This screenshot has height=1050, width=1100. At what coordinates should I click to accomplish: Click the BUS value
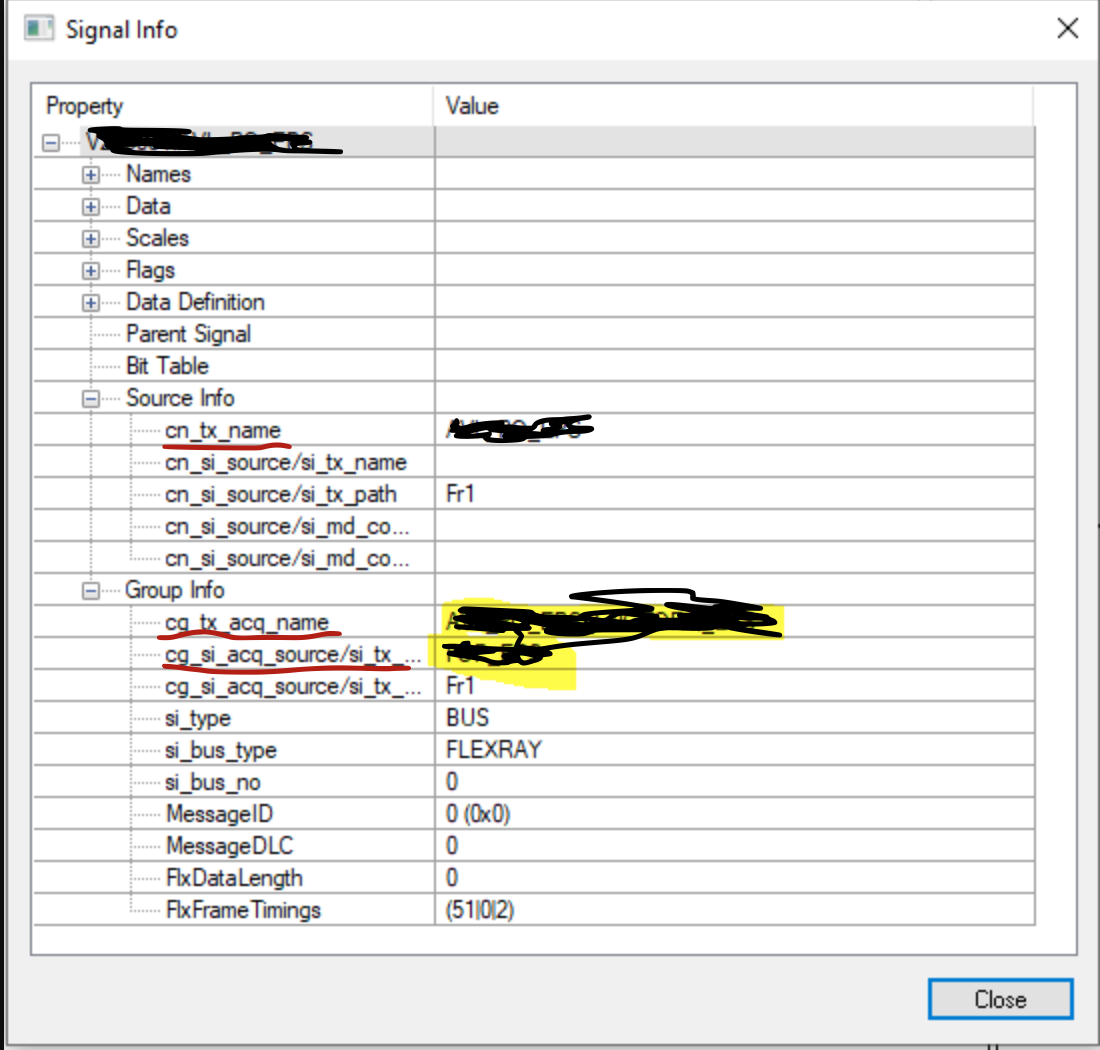[x=467, y=718]
